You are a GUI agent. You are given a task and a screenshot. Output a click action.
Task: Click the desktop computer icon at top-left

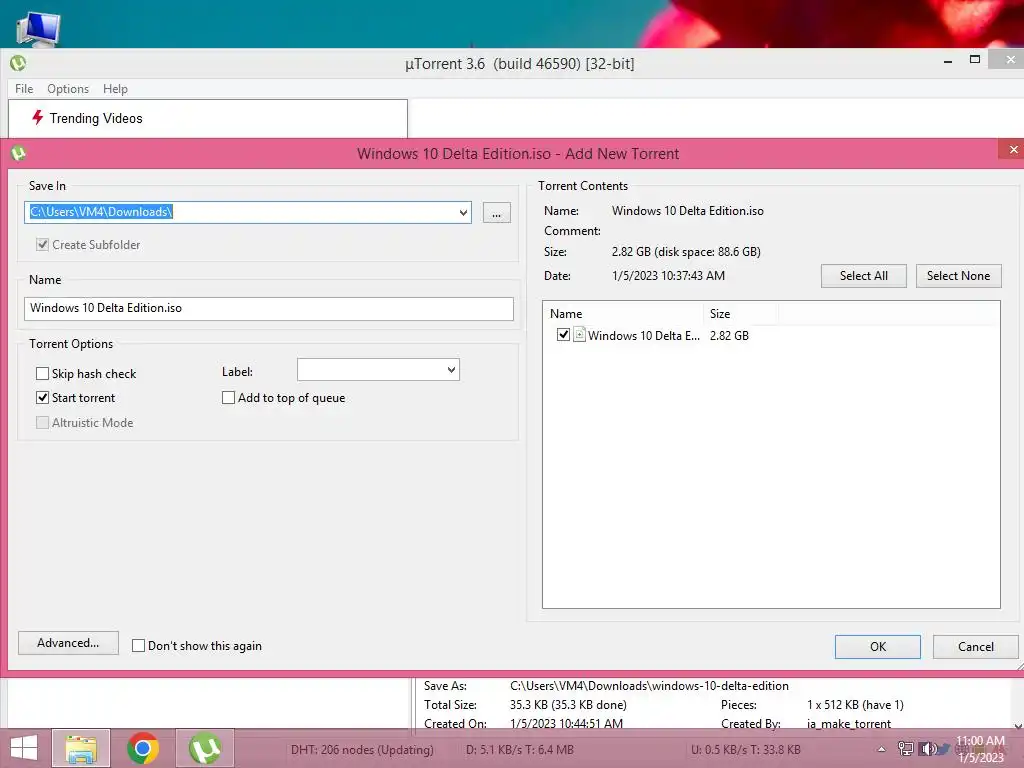point(39,29)
